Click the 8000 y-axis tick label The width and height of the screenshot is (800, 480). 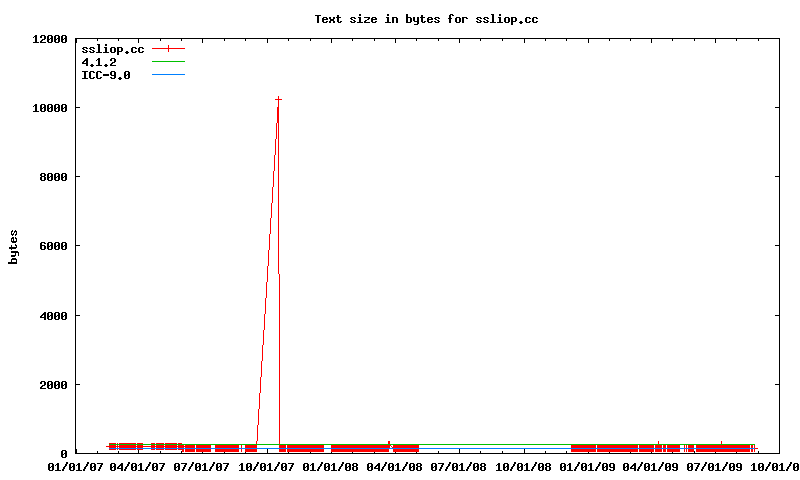tap(50, 177)
